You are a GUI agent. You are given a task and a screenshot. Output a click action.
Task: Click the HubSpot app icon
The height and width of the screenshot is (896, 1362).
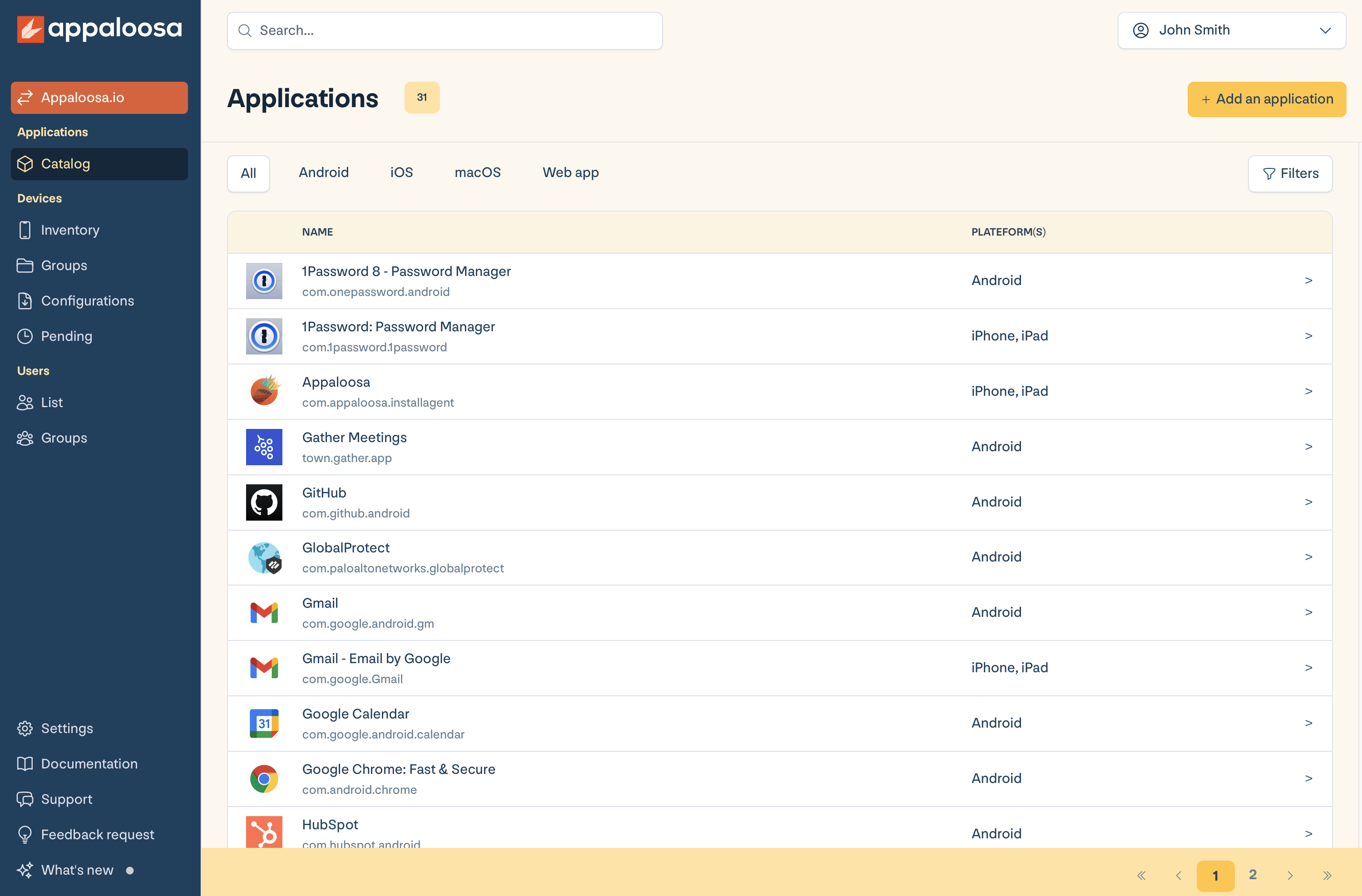pyautogui.click(x=264, y=832)
